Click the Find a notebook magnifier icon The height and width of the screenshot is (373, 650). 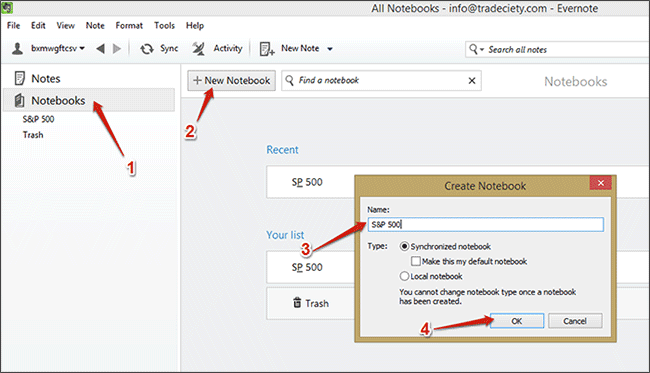click(290, 80)
